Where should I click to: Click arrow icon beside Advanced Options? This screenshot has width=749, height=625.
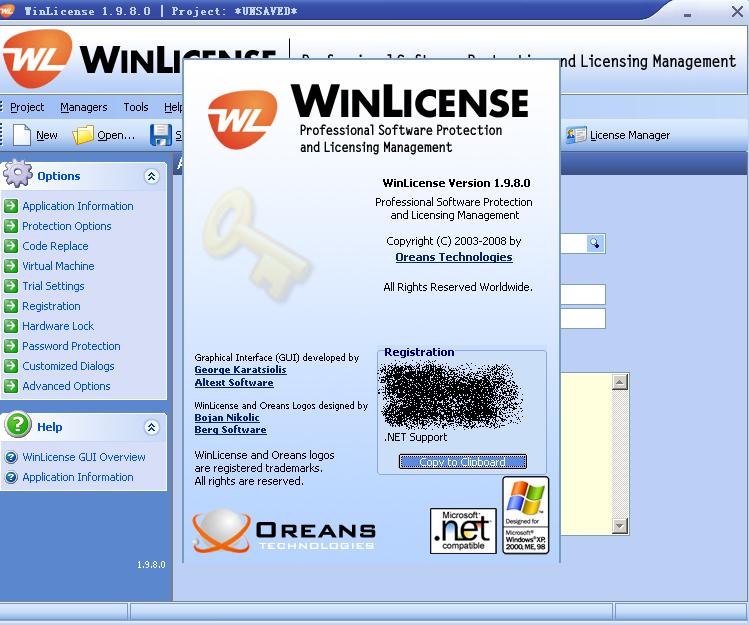click(x=11, y=386)
